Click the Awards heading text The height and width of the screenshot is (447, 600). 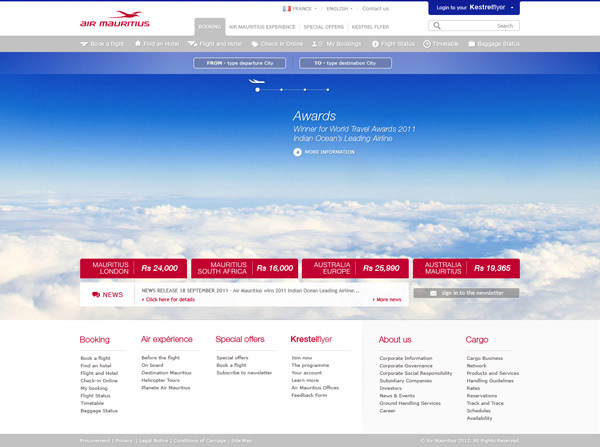314,116
